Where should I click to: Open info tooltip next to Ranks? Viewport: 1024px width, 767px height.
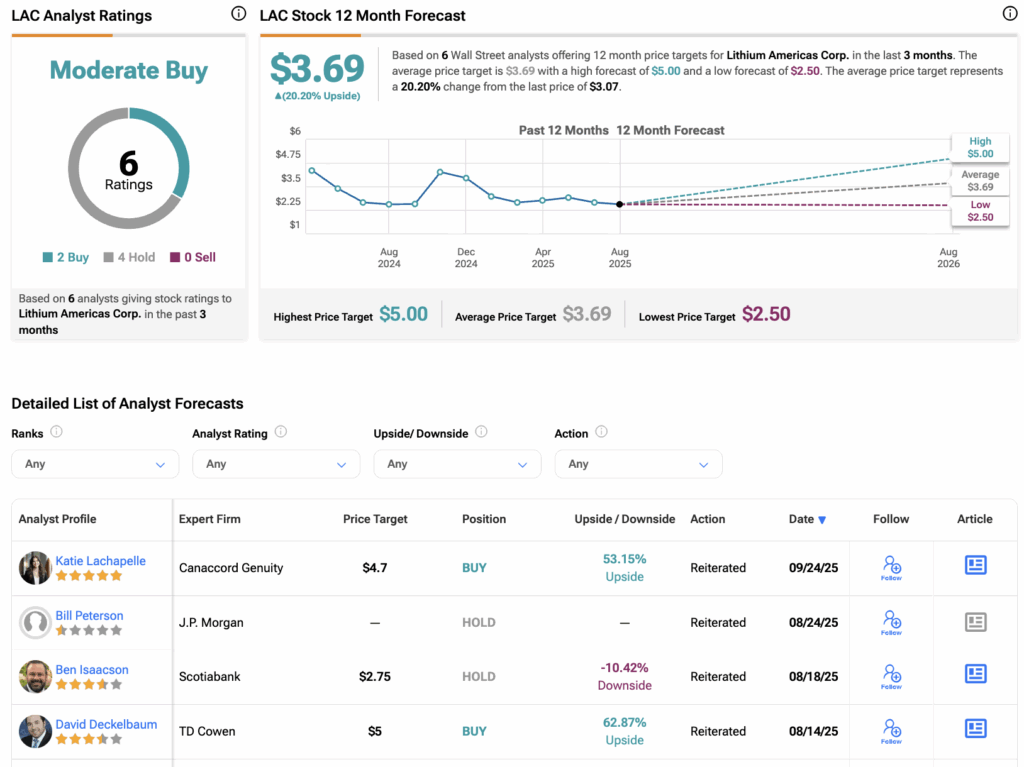coord(57,432)
